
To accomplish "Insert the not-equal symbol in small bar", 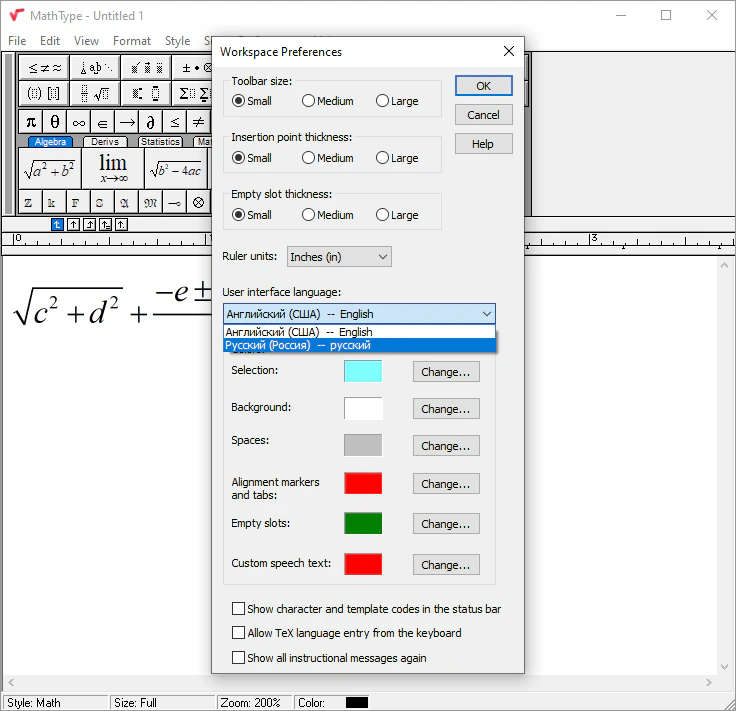I will (x=199, y=122).
